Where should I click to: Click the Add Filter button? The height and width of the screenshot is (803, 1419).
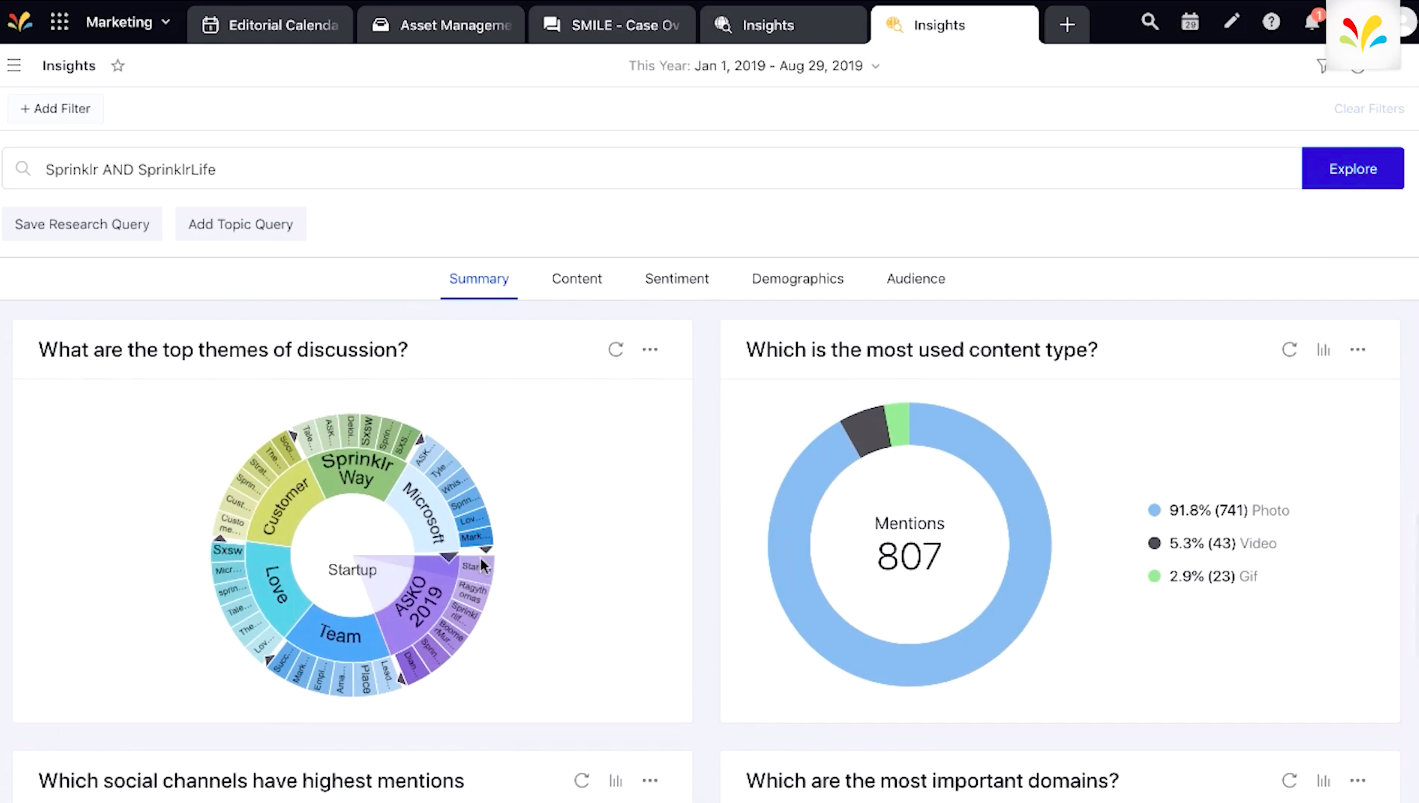[x=56, y=109]
